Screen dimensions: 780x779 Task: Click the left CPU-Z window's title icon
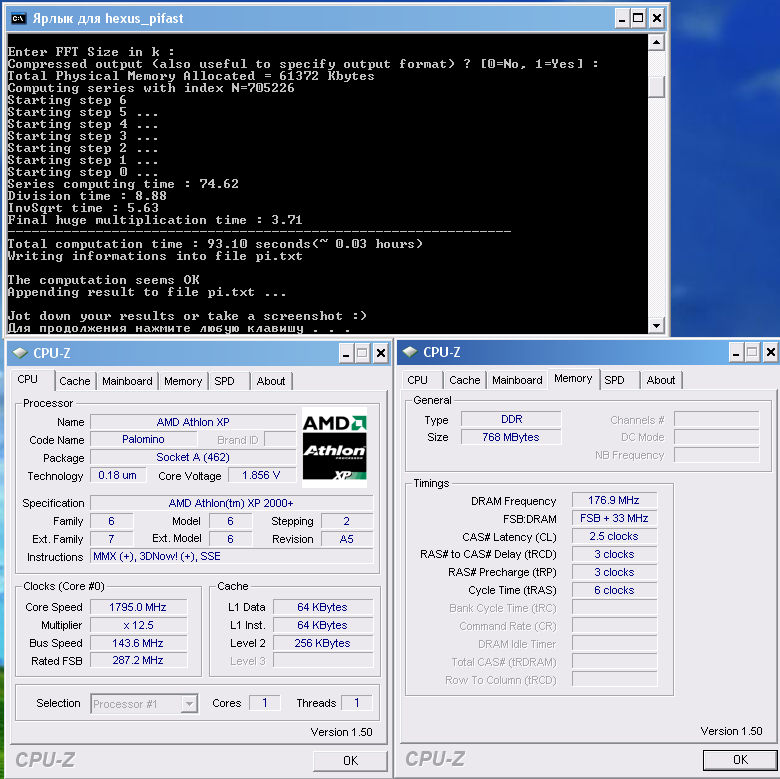(20, 353)
